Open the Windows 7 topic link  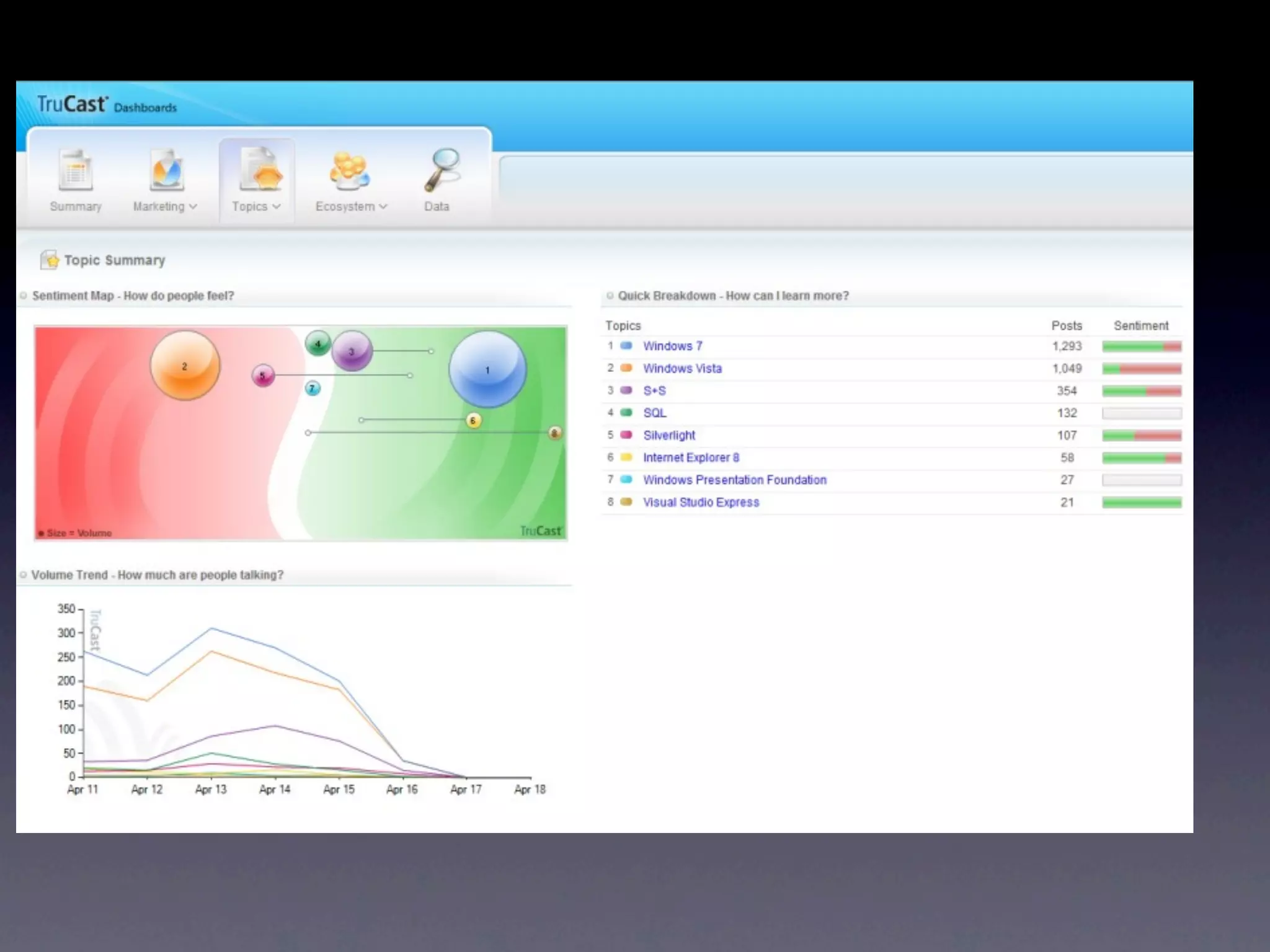click(672, 346)
